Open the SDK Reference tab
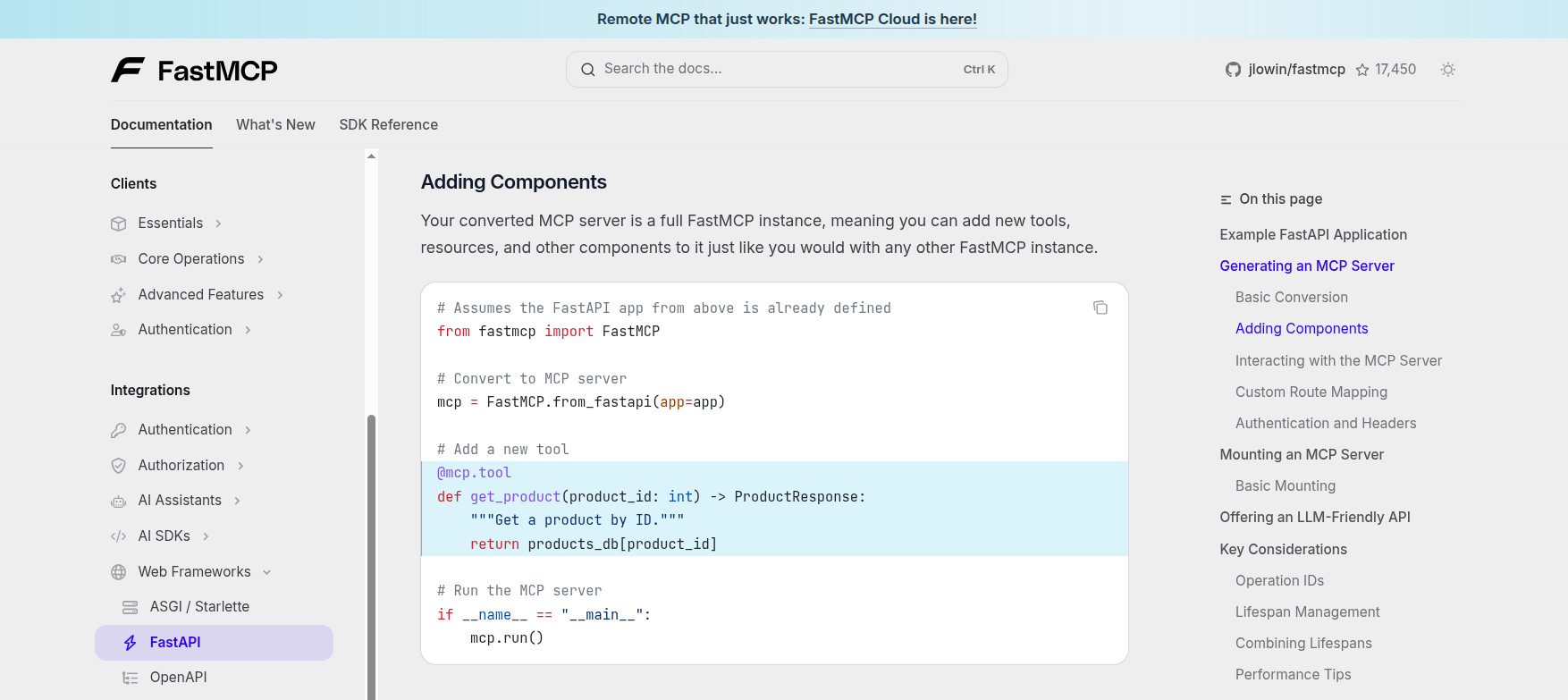This screenshot has height=700, width=1568. pyautogui.click(x=389, y=124)
